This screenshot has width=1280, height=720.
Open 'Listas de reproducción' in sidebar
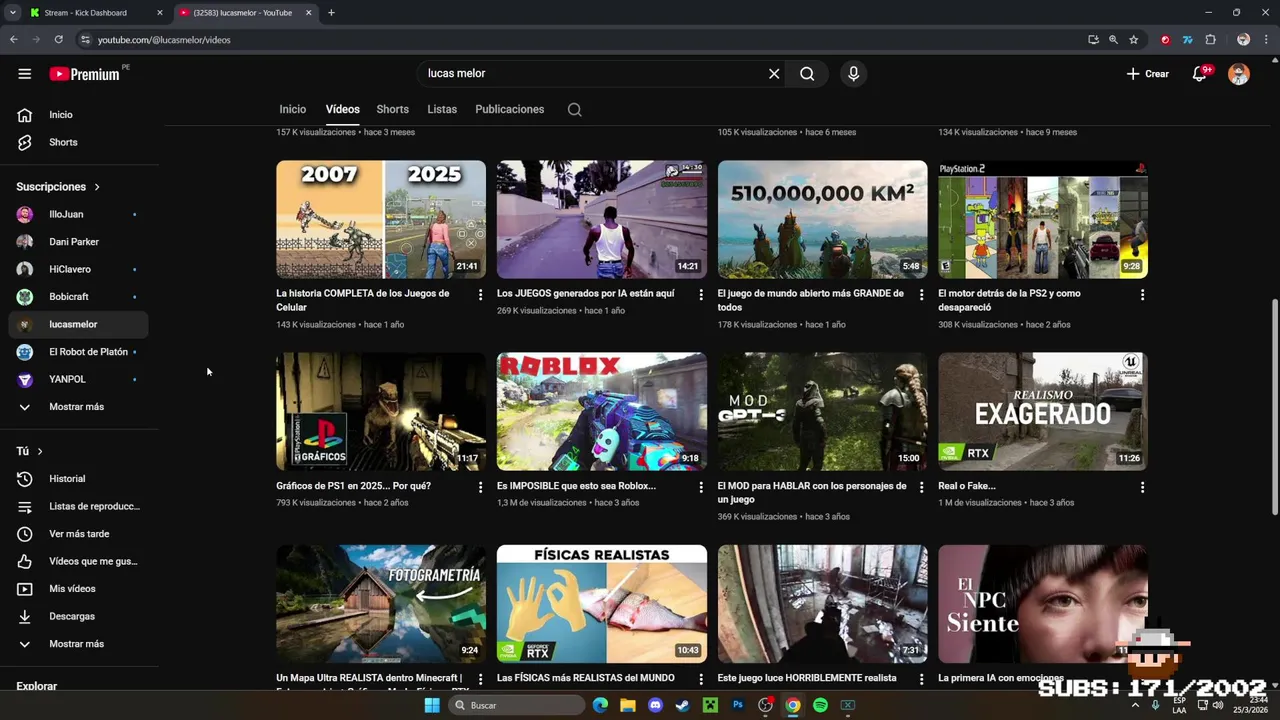coord(78,507)
